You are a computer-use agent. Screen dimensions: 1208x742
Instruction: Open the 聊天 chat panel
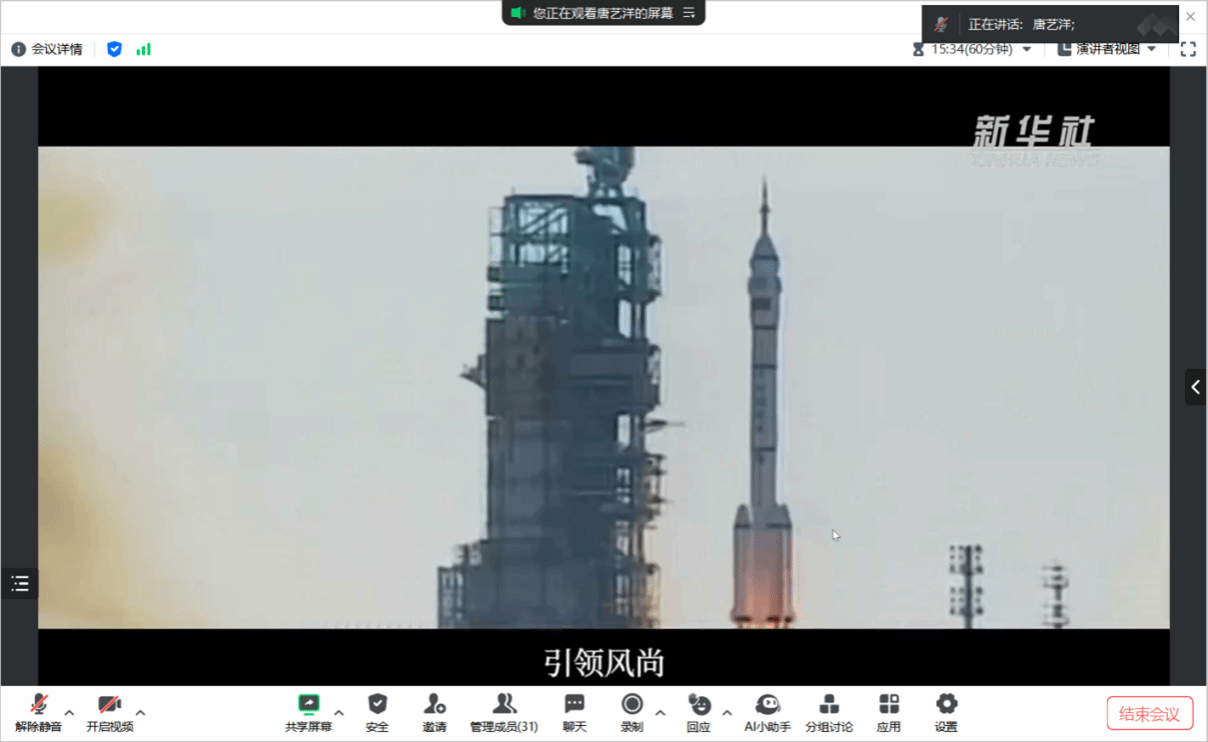click(574, 713)
